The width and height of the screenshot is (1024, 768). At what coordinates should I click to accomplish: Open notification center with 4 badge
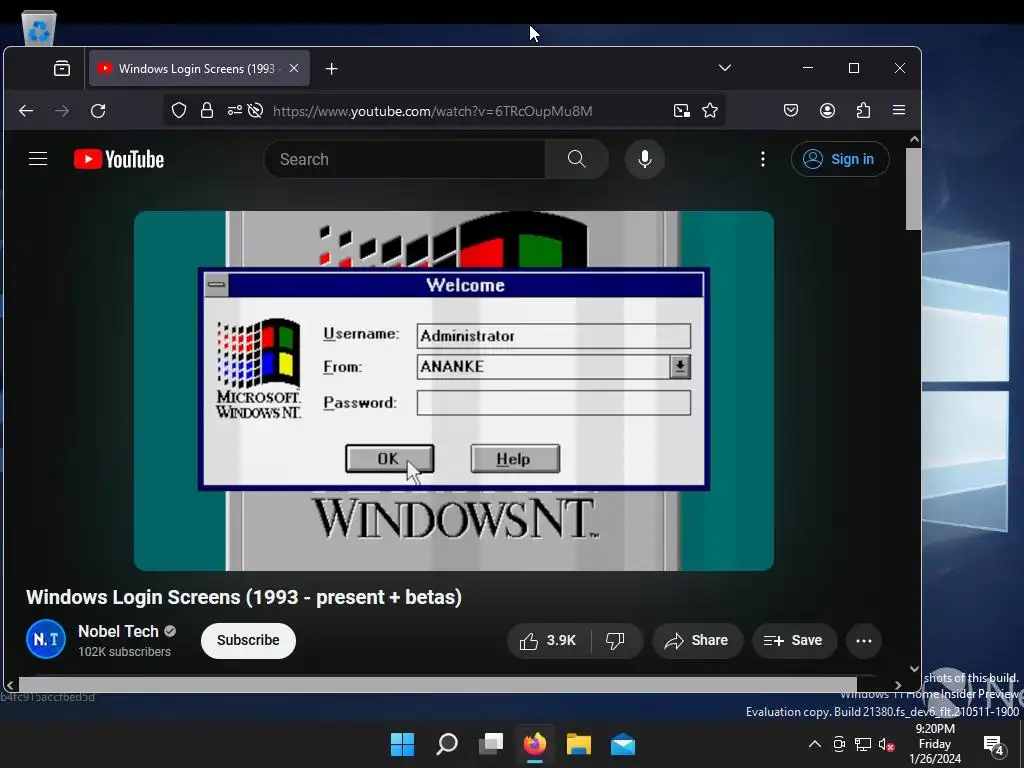click(x=993, y=744)
